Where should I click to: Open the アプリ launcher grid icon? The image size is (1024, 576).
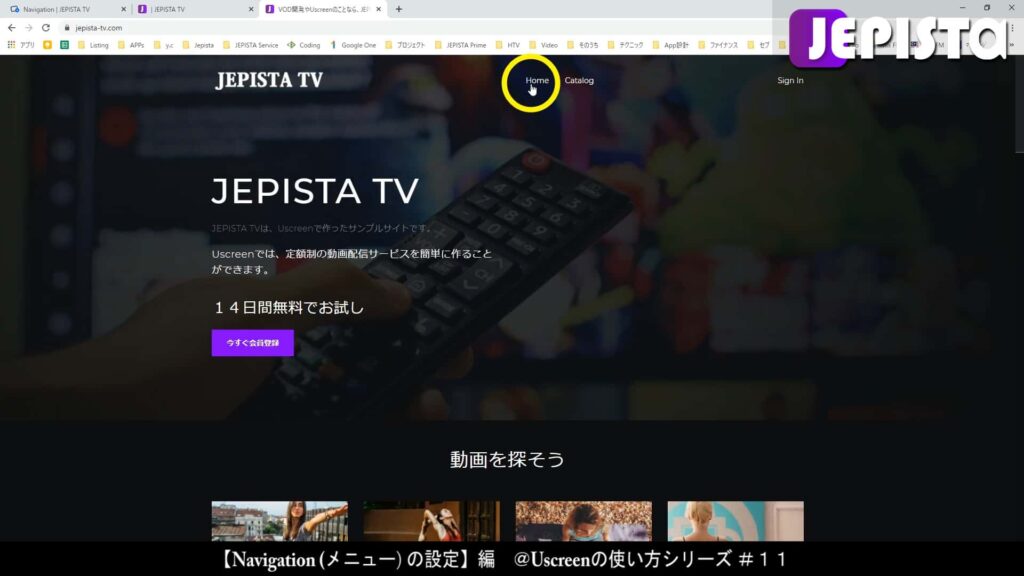[10, 45]
